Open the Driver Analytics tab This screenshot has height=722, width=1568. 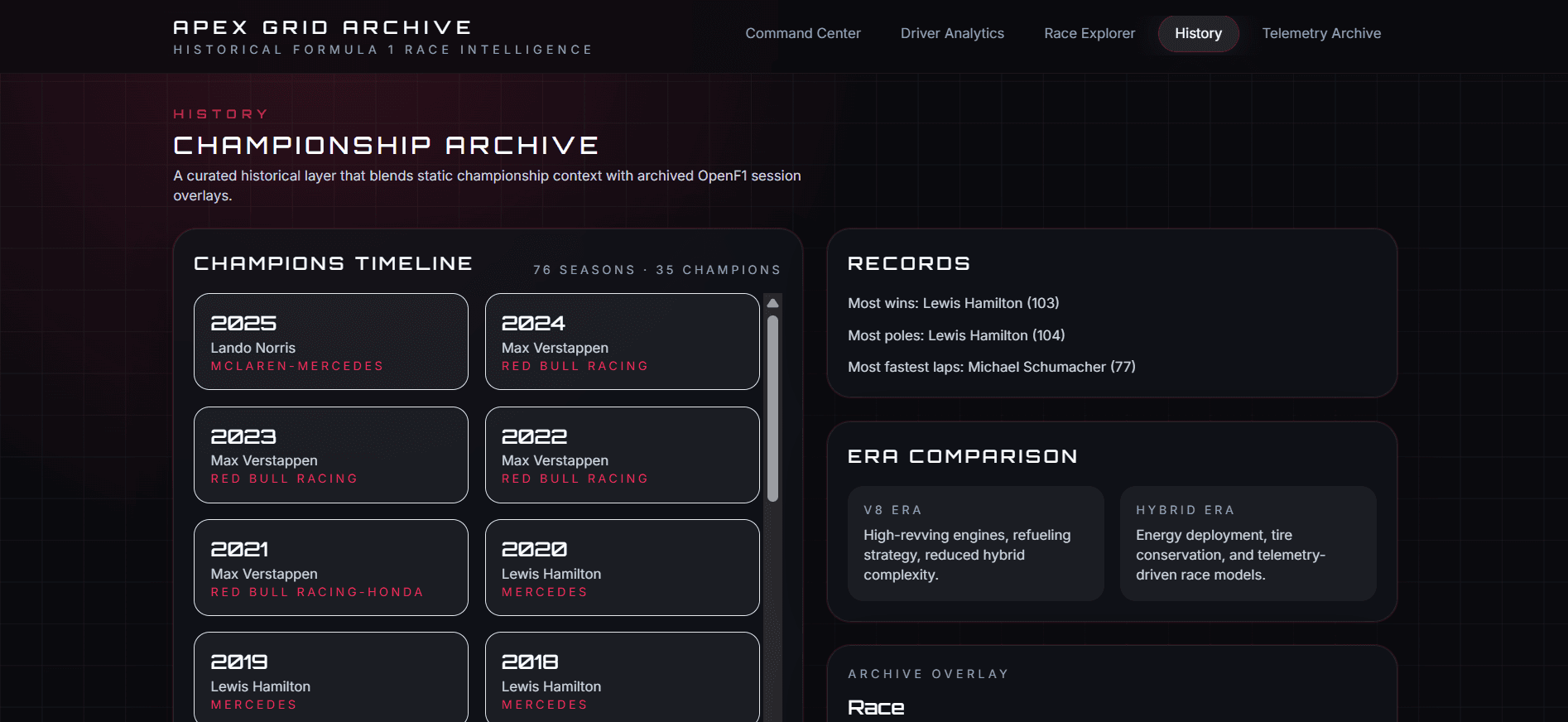coord(952,34)
